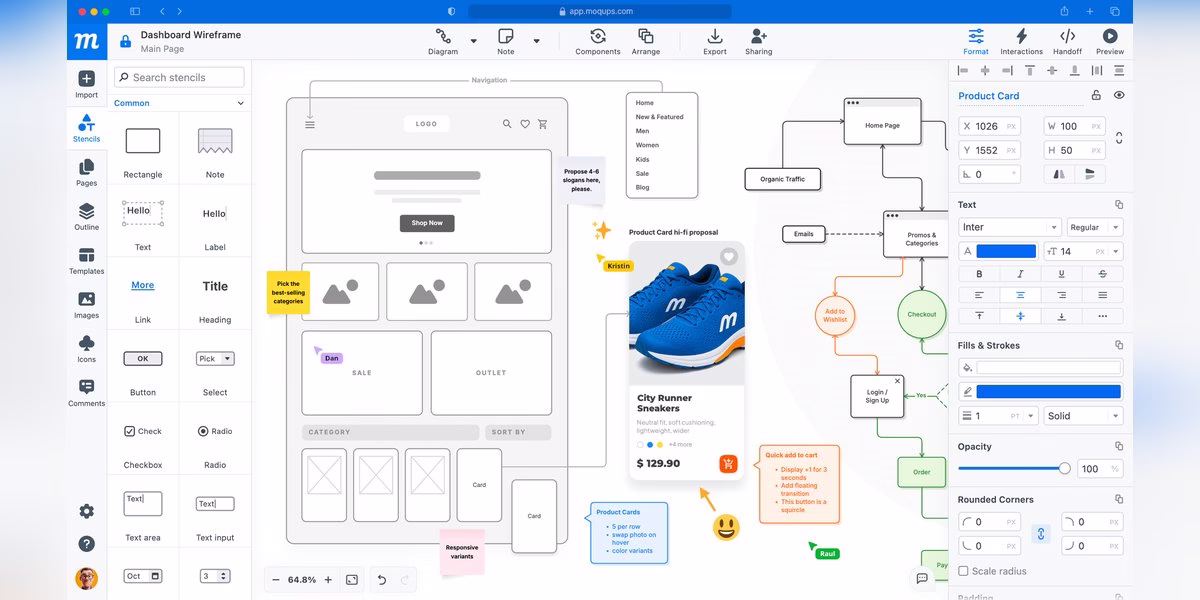Screen dimensions: 1200x600
Task: Click the Search stencils field
Action: point(179,77)
